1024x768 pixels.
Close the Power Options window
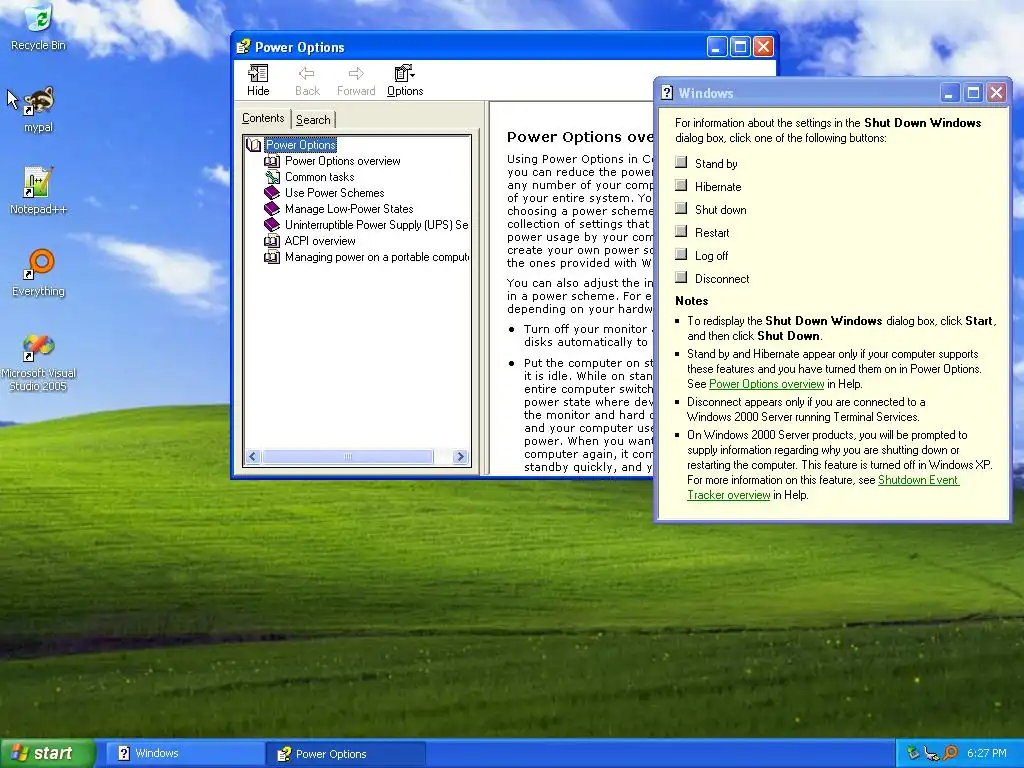coord(763,46)
